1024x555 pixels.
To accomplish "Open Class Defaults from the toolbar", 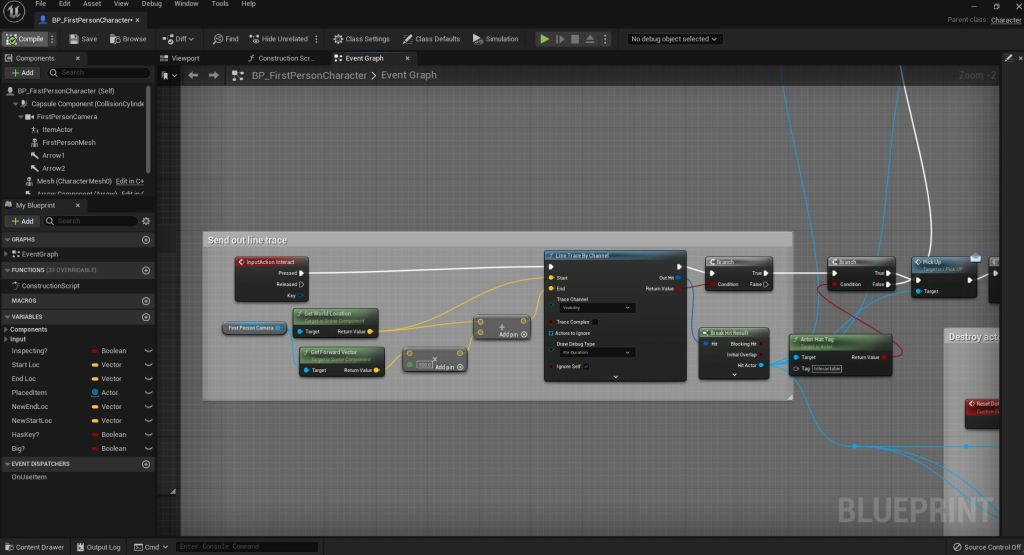I will [x=431, y=39].
